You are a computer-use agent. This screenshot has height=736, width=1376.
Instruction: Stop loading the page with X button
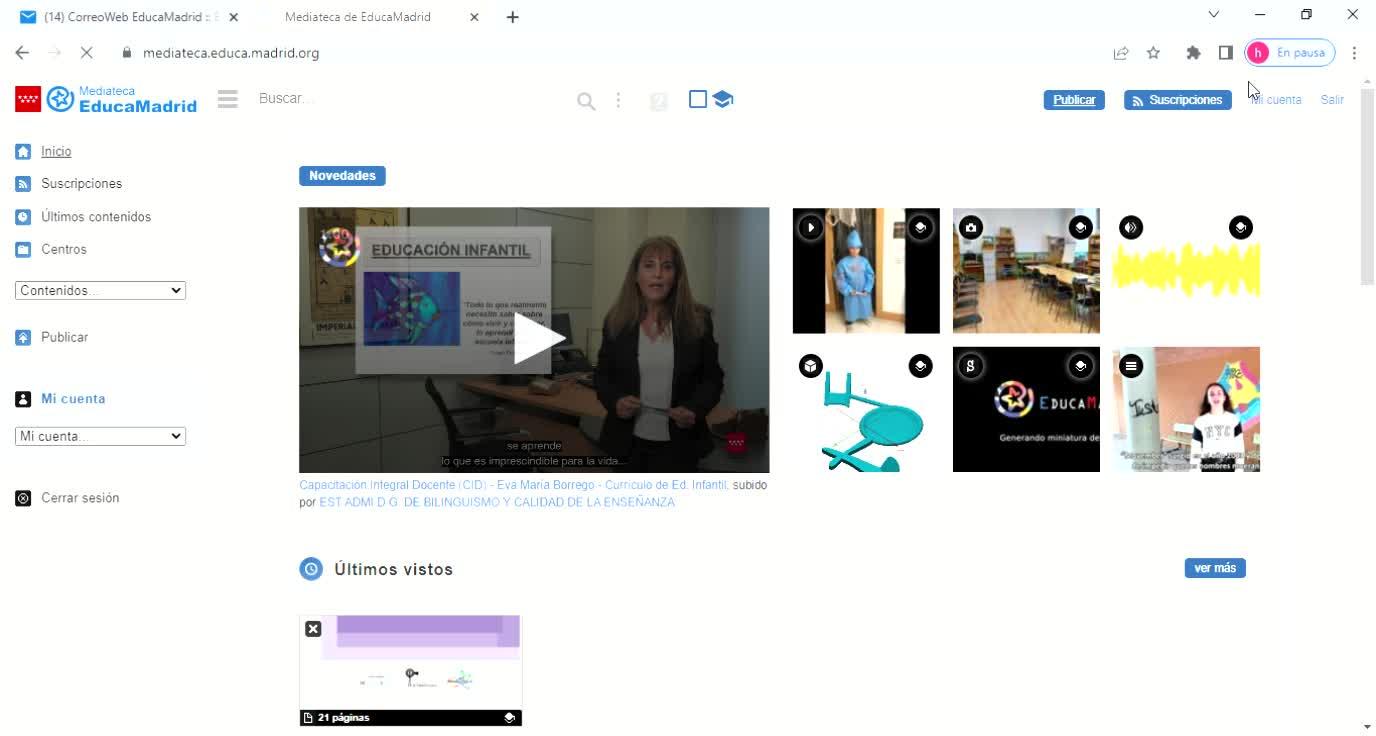pos(87,53)
